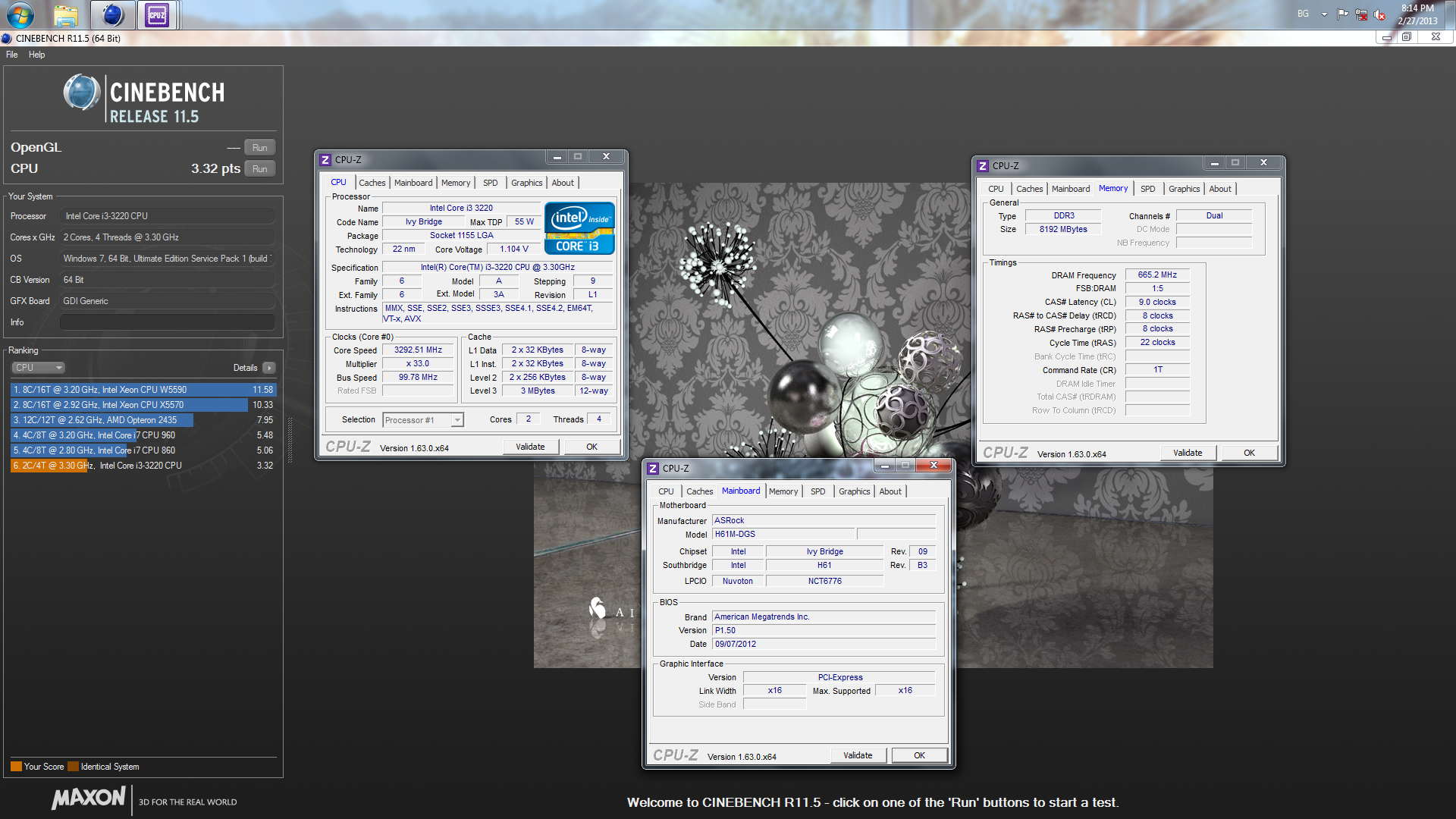Click OK in CPU-Z Mainboard window
1456x819 pixels.
[920, 755]
